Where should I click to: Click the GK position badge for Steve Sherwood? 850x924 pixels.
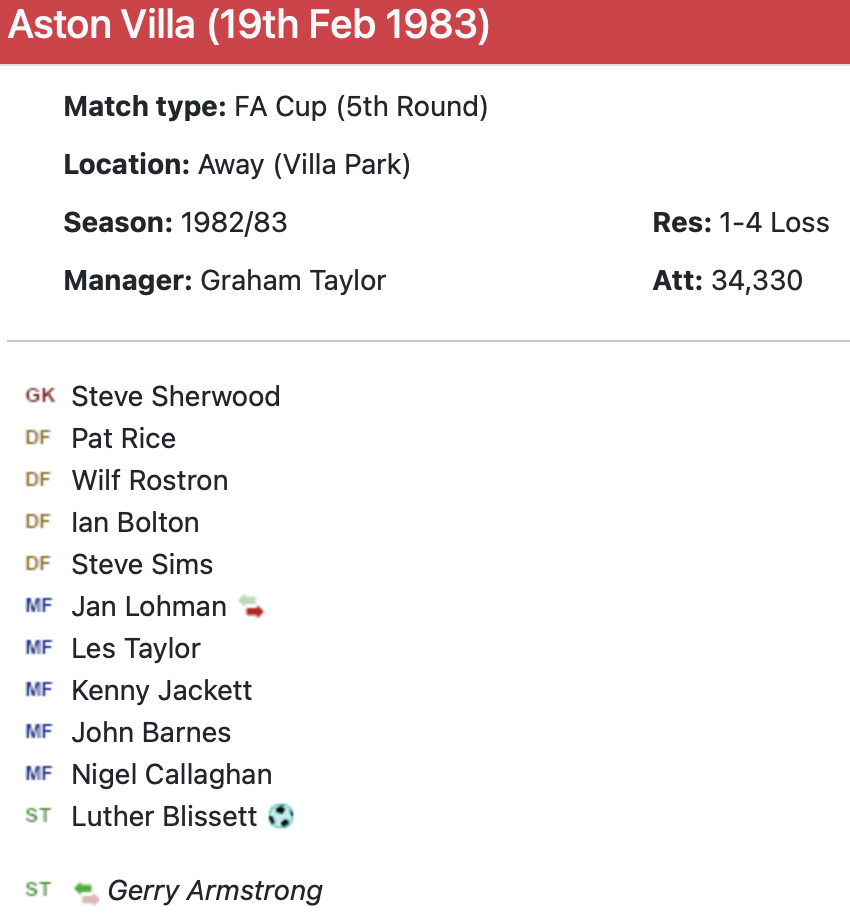[40, 396]
